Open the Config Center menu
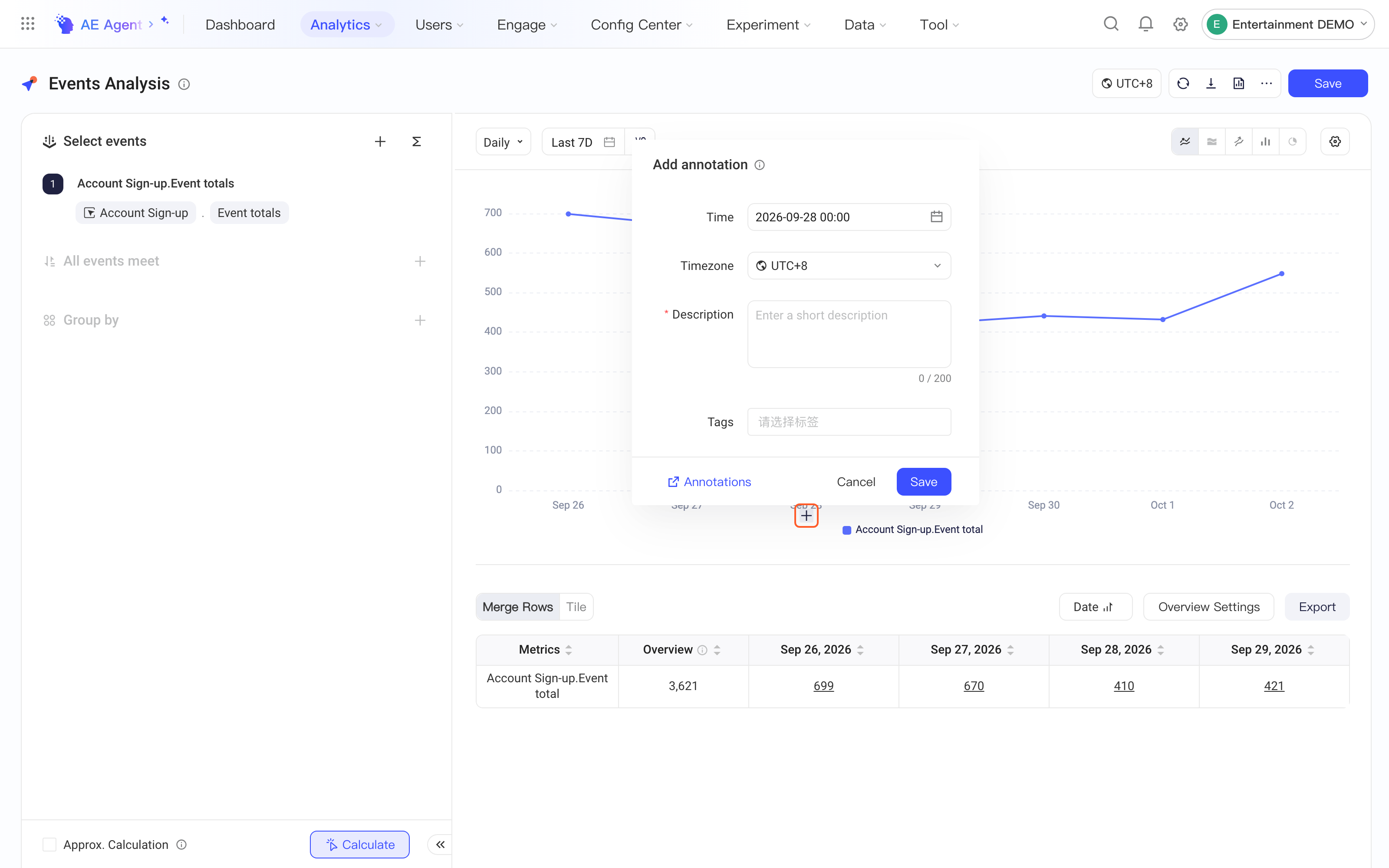This screenshot has width=1389, height=868. pos(642,24)
